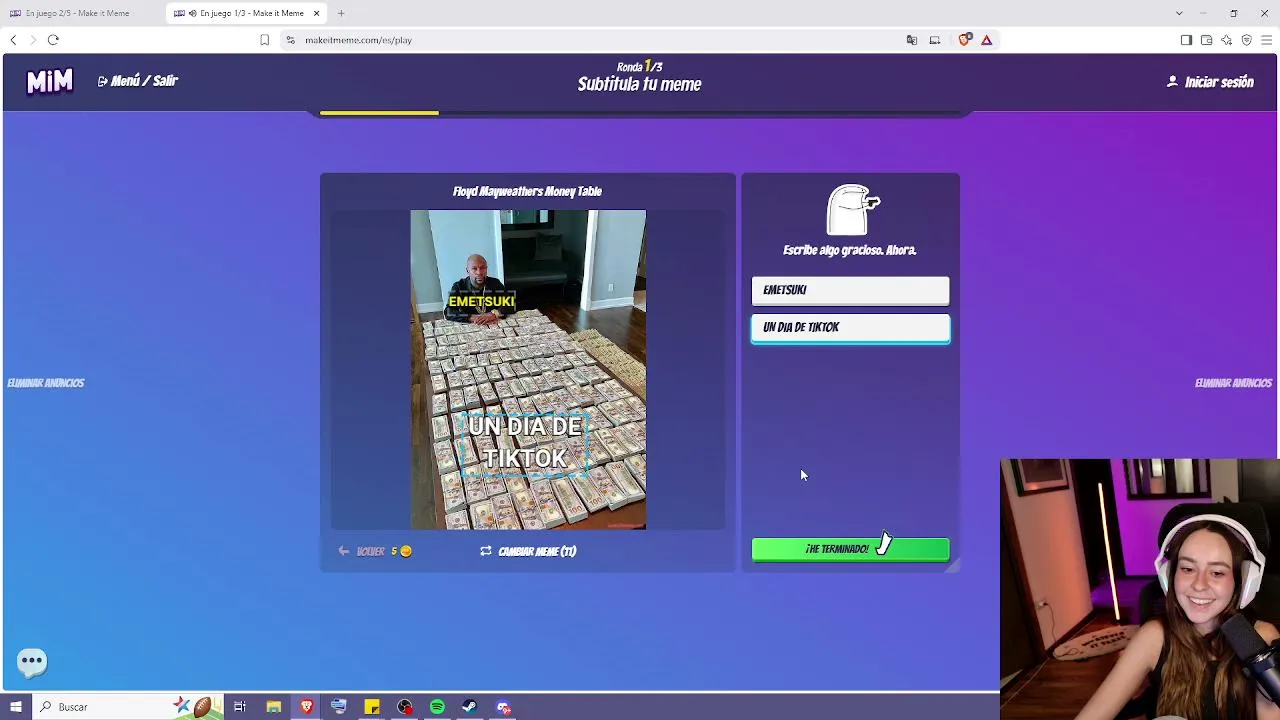Focus the EMETSUKI caption field
Image resolution: width=1280 pixels, height=720 pixels.
point(850,290)
